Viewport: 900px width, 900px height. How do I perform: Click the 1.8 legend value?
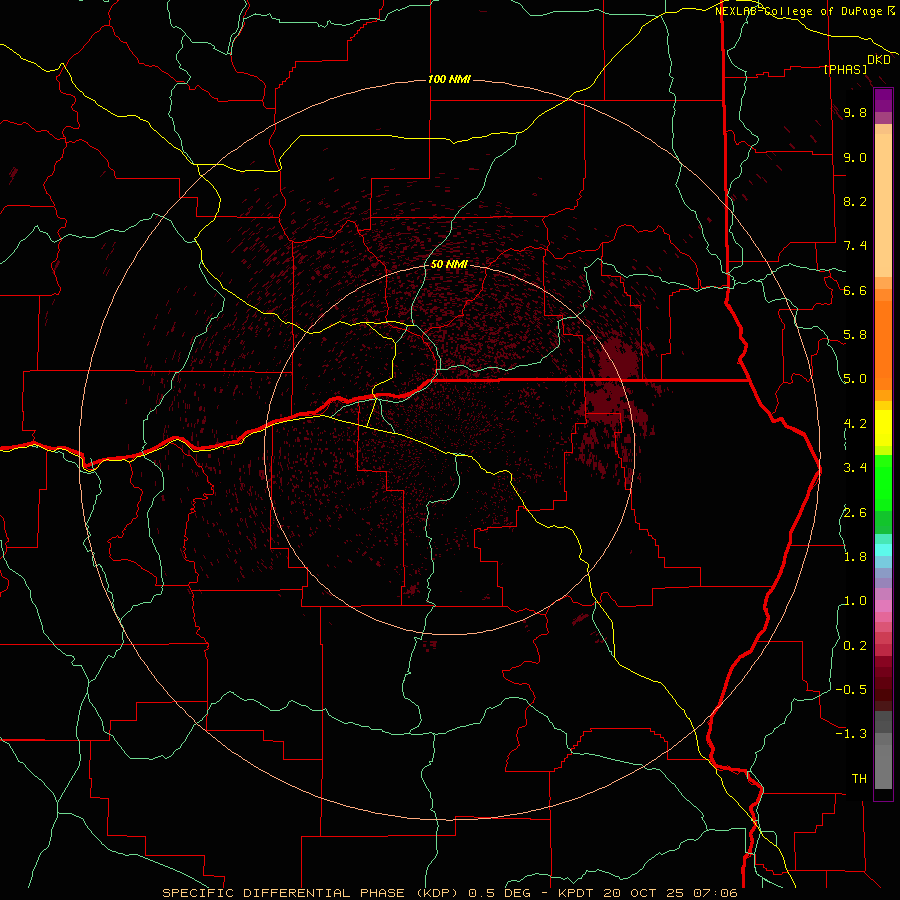pyautogui.click(x=855, y=557)
